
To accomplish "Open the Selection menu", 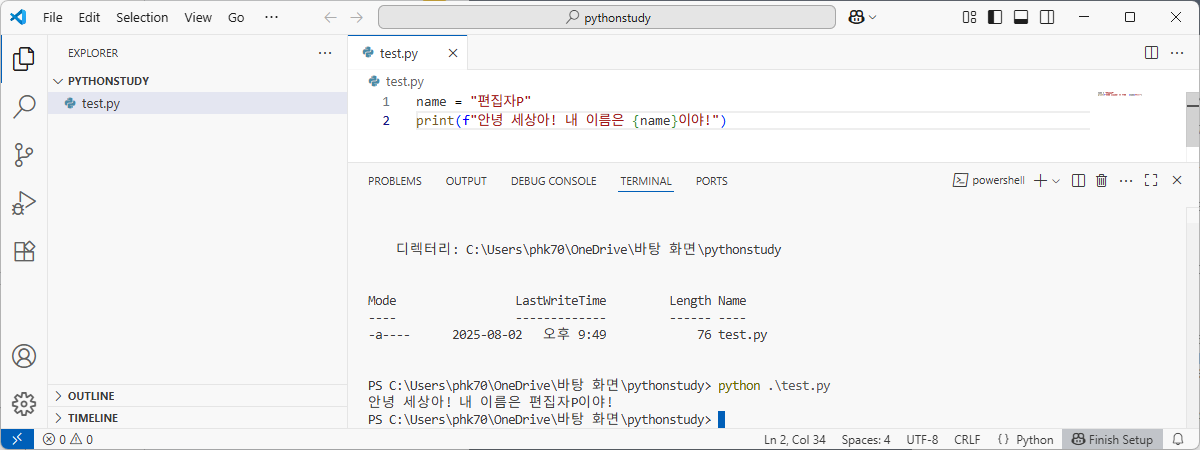I will click(142, 17).
